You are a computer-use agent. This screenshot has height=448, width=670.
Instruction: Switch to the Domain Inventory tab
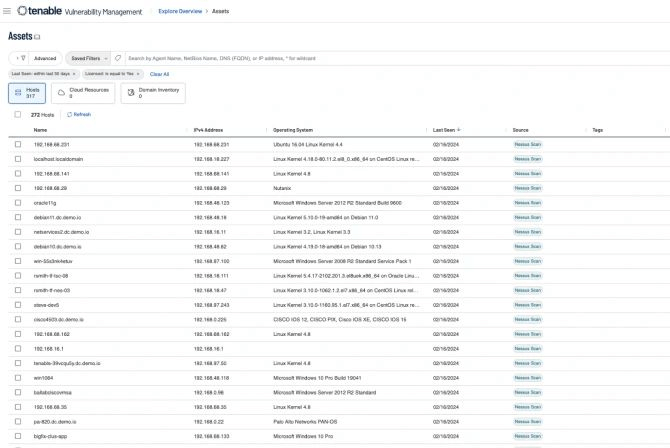click(x=153, y=93)
